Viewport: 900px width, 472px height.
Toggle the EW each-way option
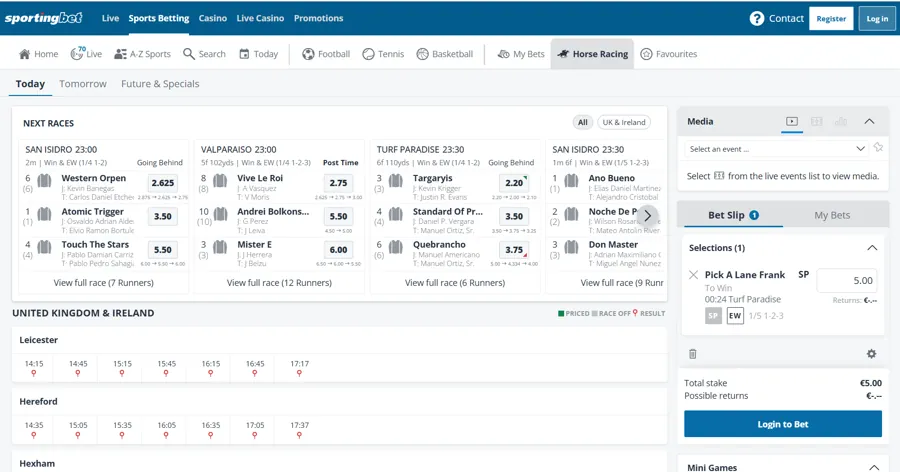coord(735,316)
